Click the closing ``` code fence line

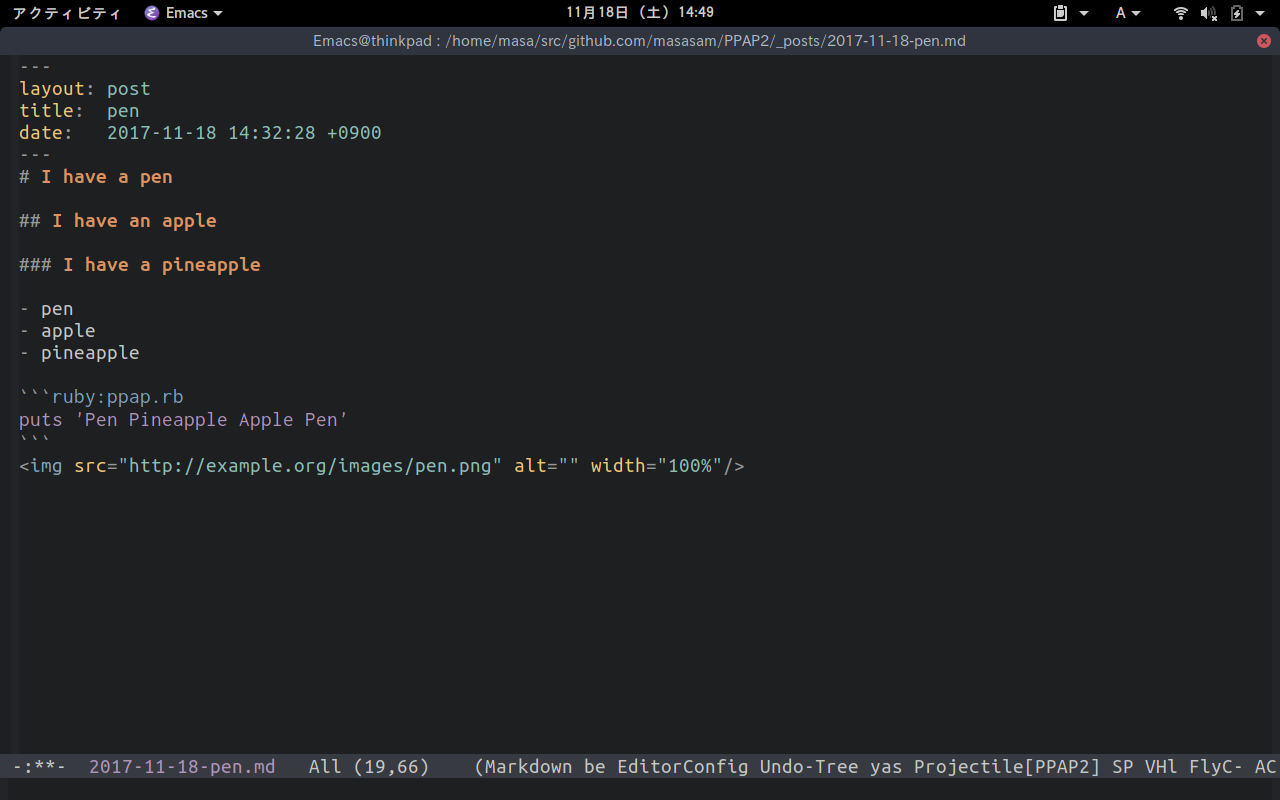coord(35,441)
